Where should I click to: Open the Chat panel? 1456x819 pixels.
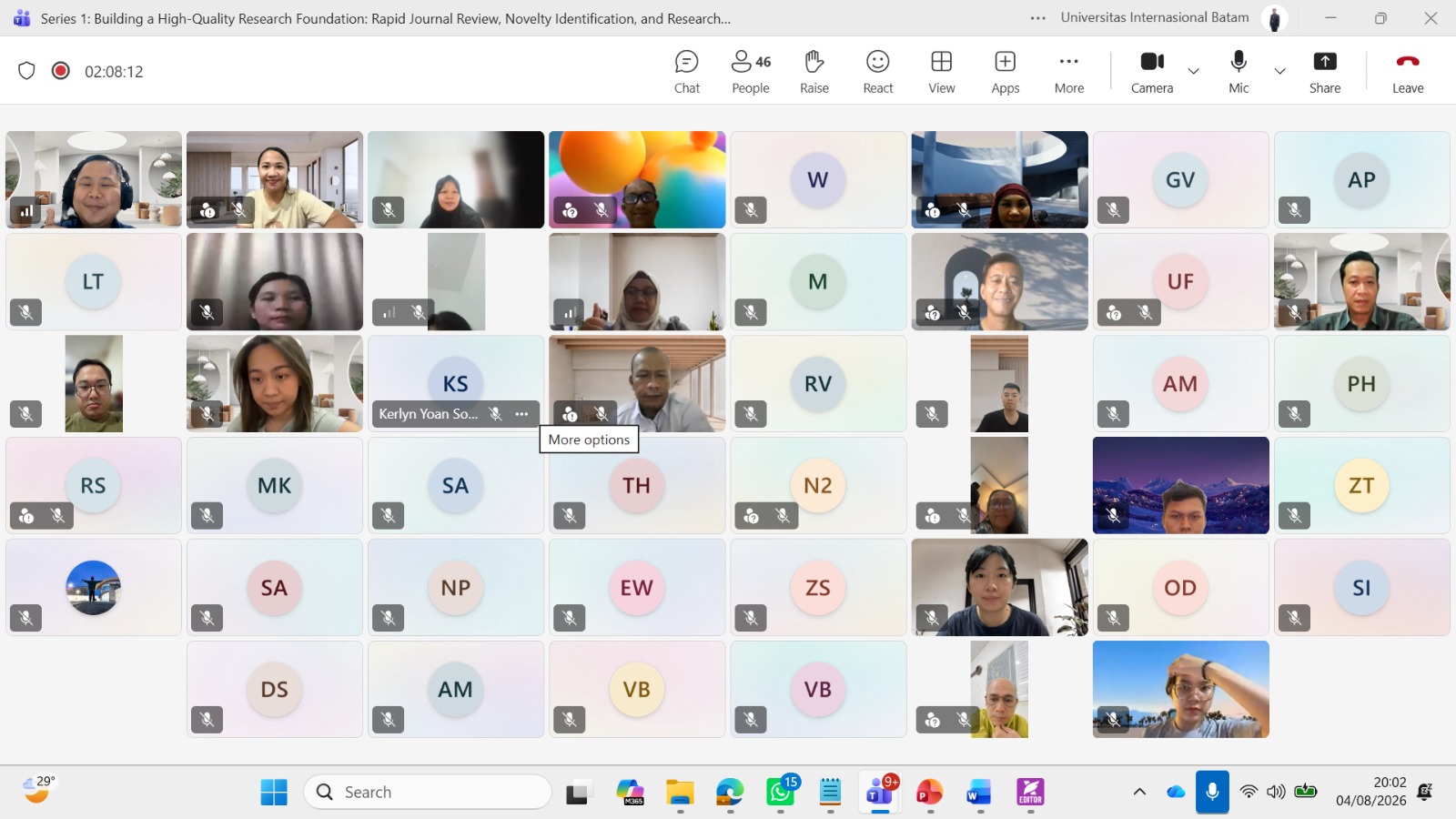(x=687, y=72)
